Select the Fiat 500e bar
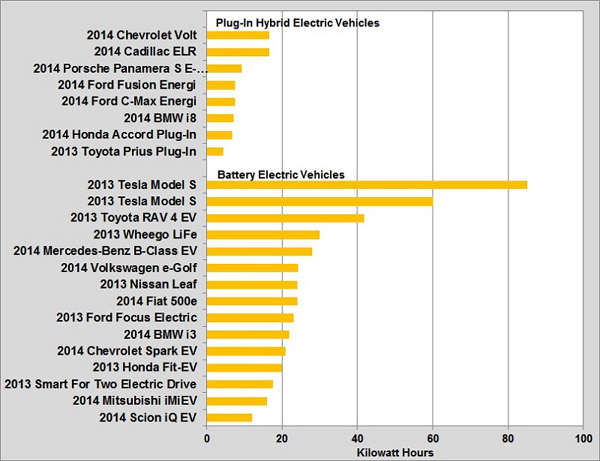The image size is (600, 461). click(x=252, y=301)
